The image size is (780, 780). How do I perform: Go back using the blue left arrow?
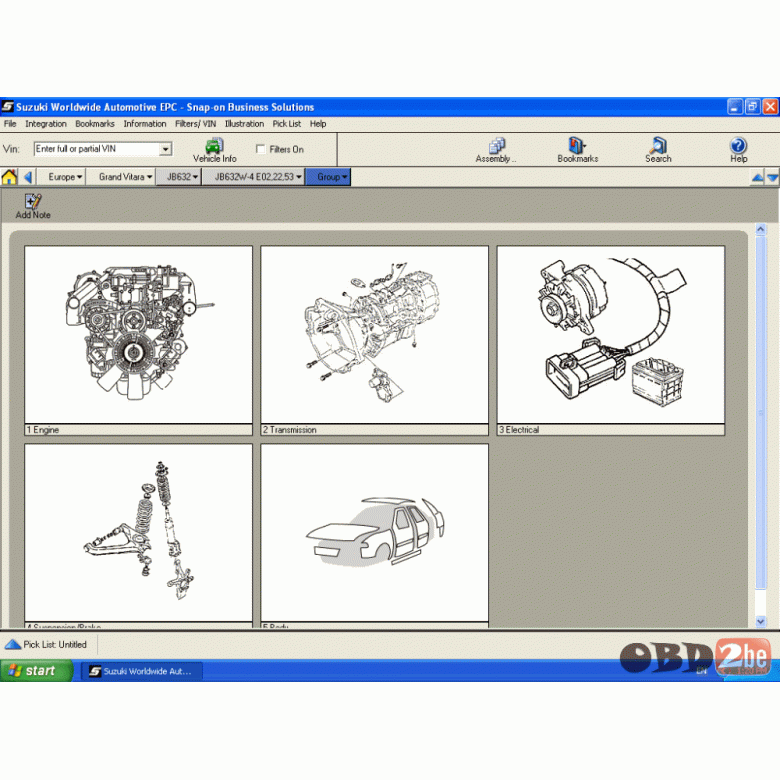coord(28,177)
